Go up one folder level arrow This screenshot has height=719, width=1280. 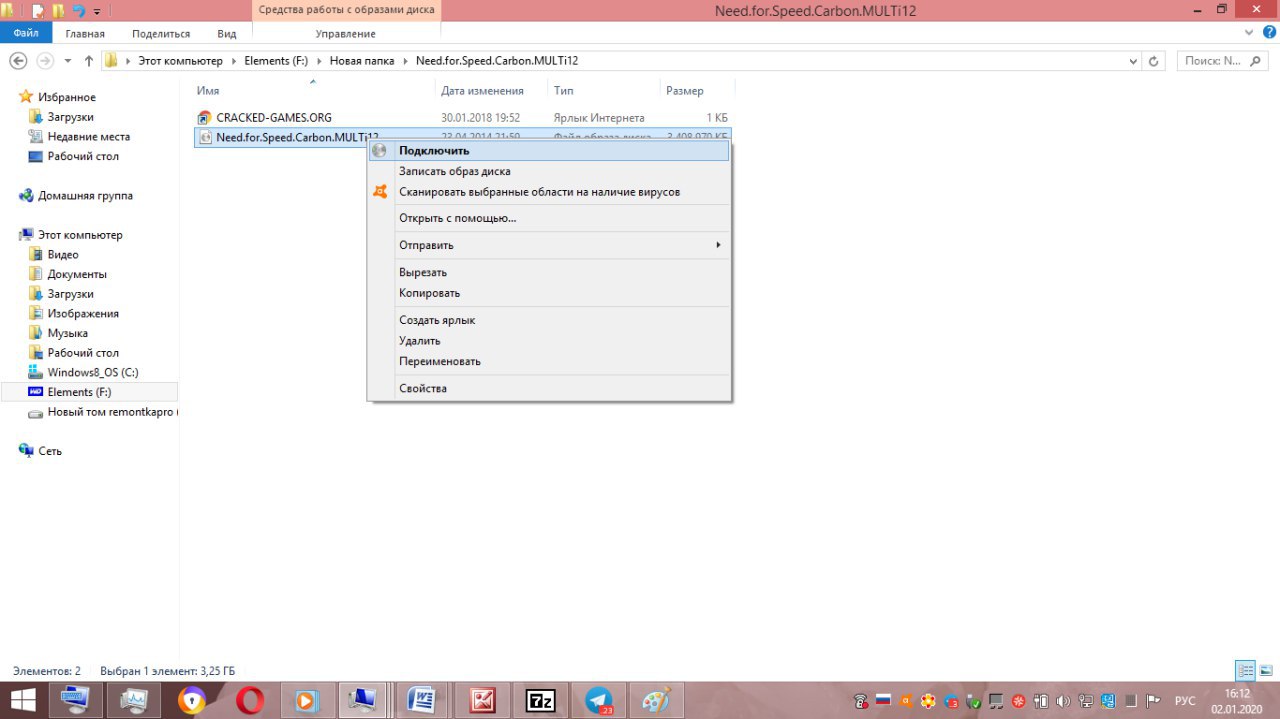click(89, 61)
